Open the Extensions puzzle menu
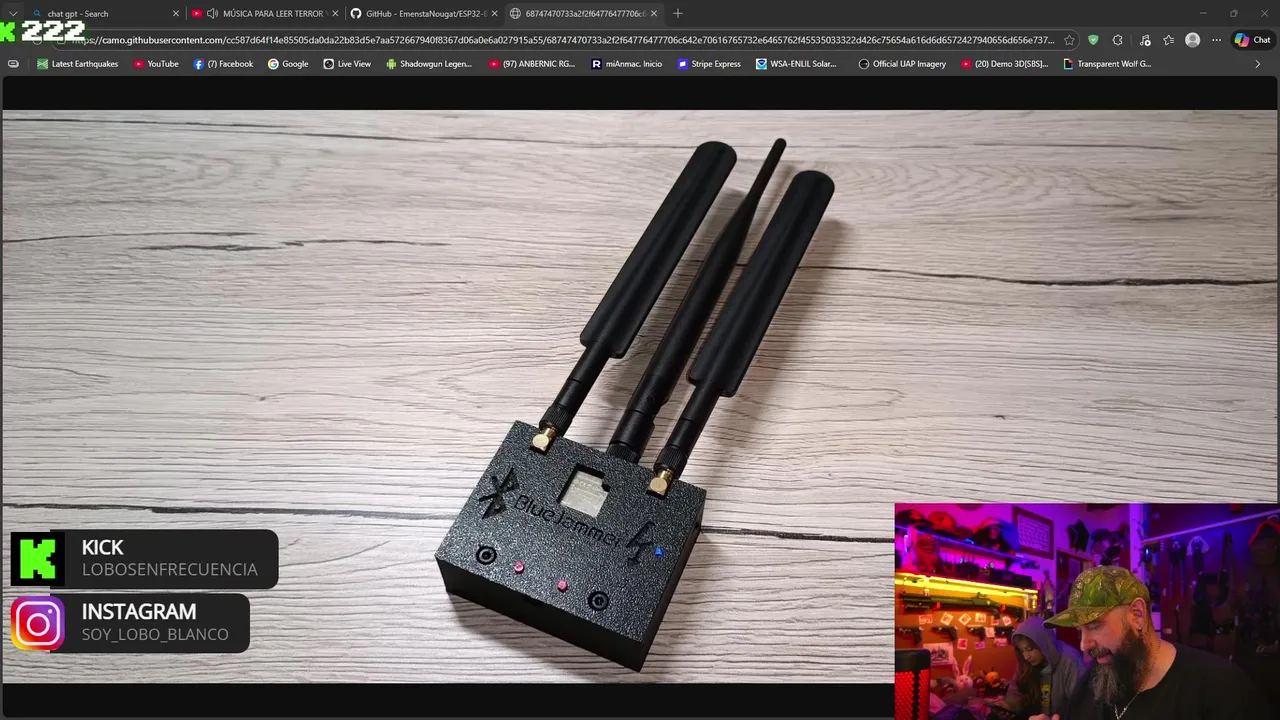The height and width of the screenshot is (720, 1280). coord(1118,40)
